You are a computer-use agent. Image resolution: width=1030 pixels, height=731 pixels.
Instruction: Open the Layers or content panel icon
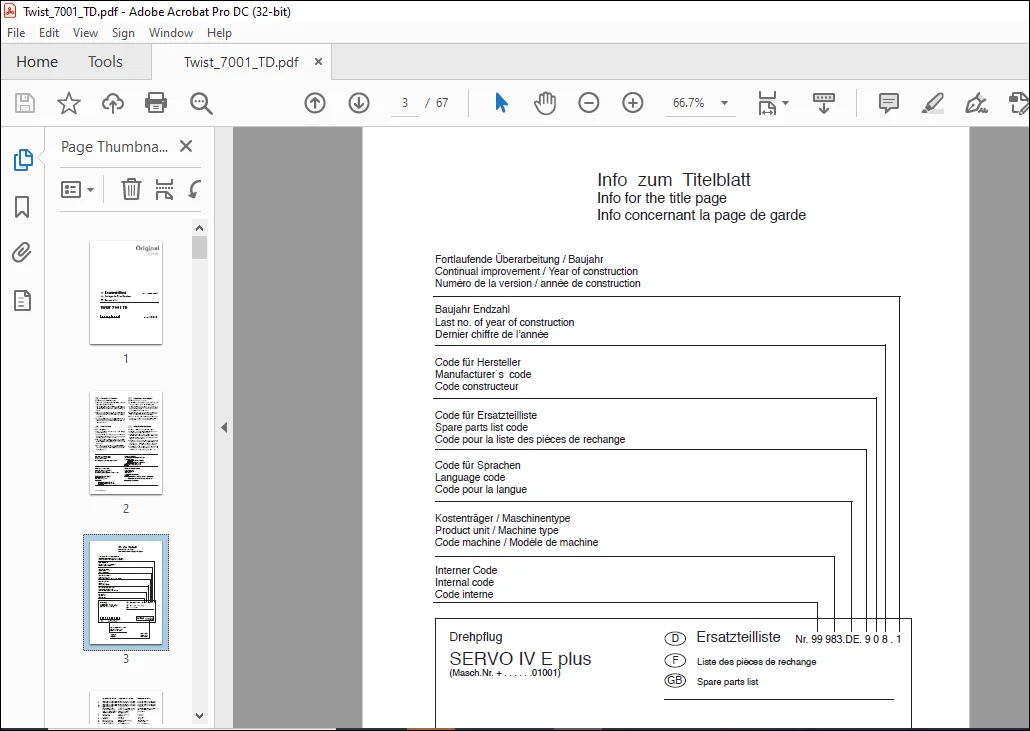(x=22, y=301)
